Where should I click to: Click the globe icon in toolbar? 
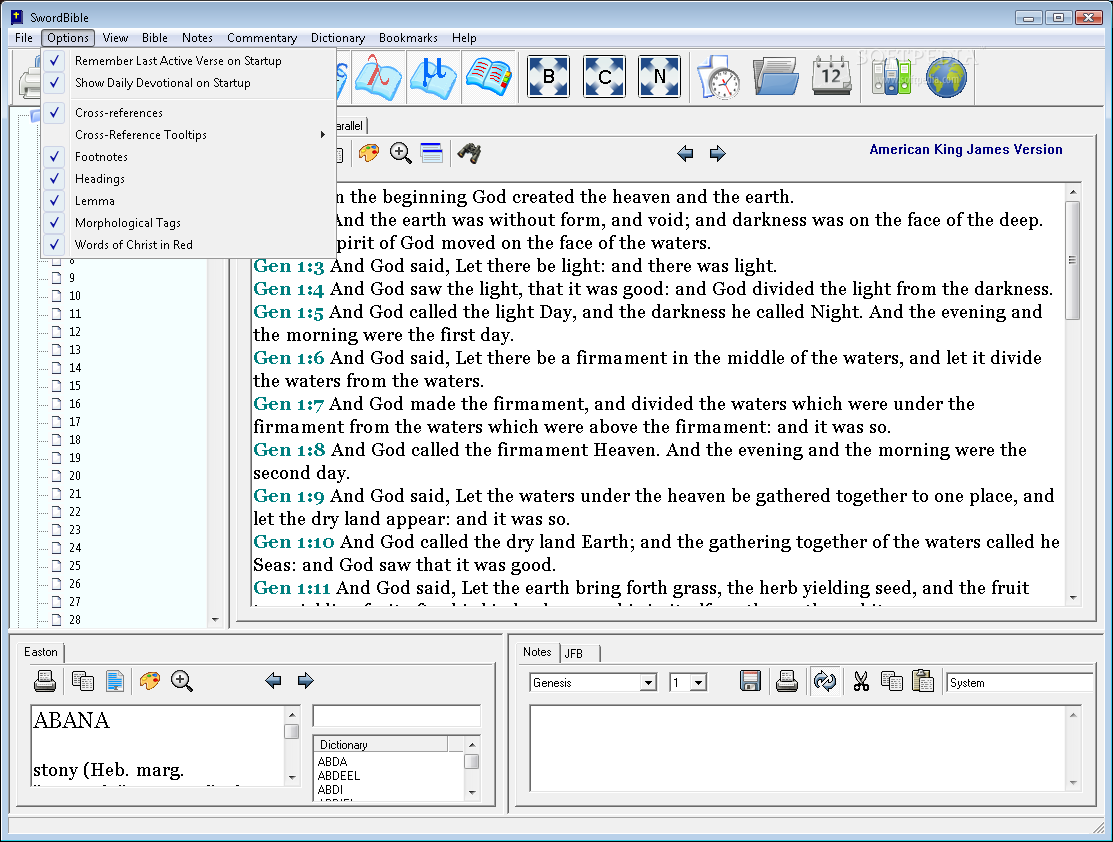coord(945,77)
